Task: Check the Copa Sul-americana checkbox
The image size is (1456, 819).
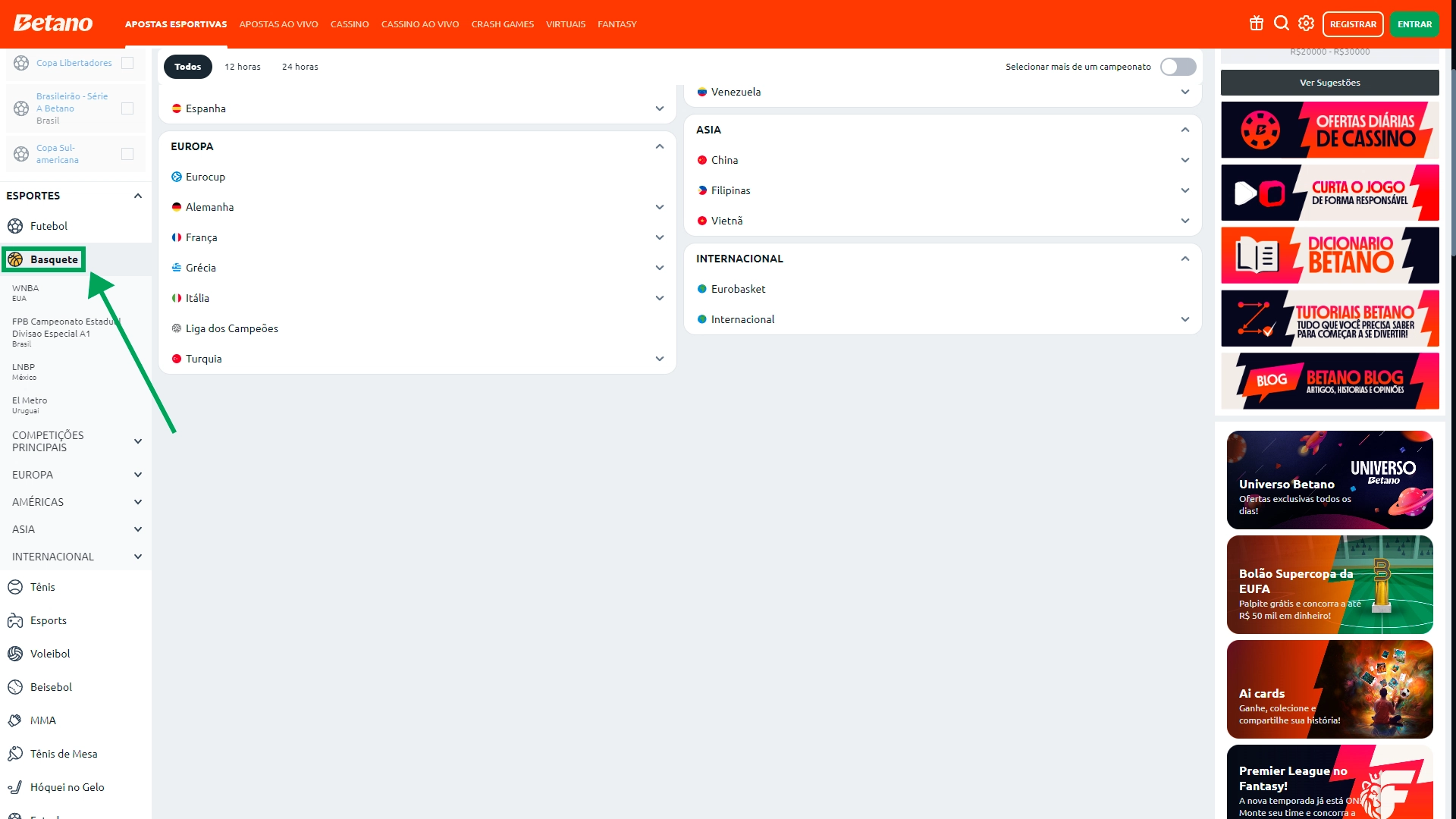Action: tap(127, 154)
